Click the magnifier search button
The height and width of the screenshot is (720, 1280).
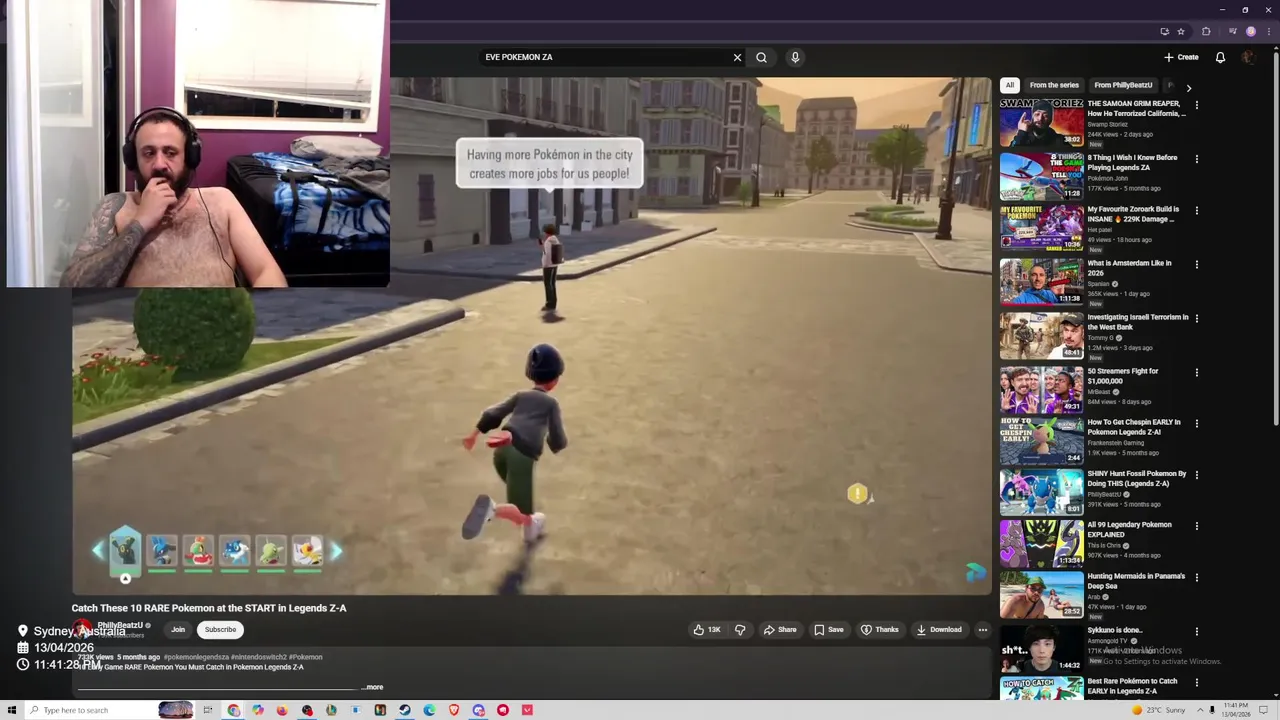(x=761, y=57)
